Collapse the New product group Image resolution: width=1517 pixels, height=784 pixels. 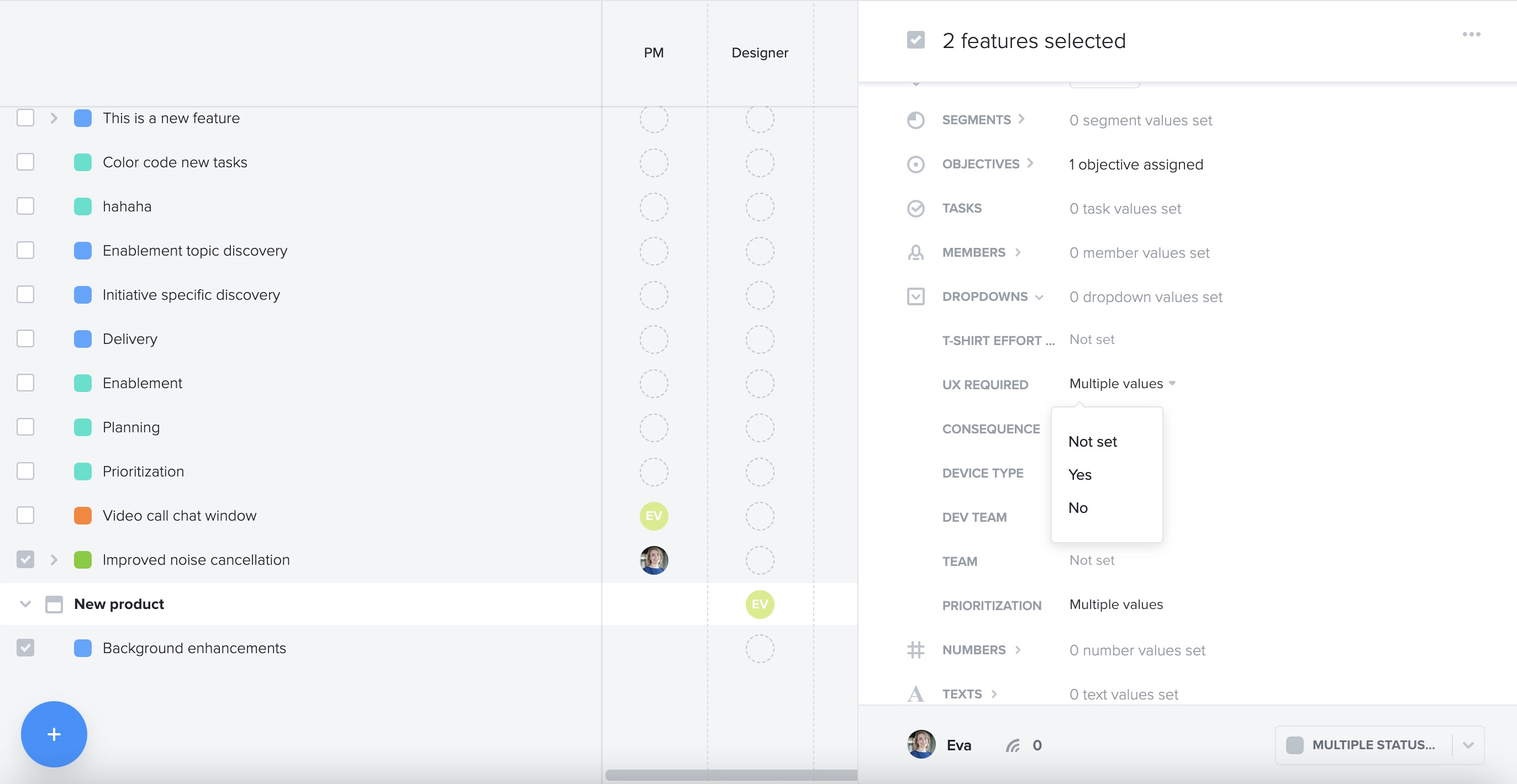[x=25, y=604]
